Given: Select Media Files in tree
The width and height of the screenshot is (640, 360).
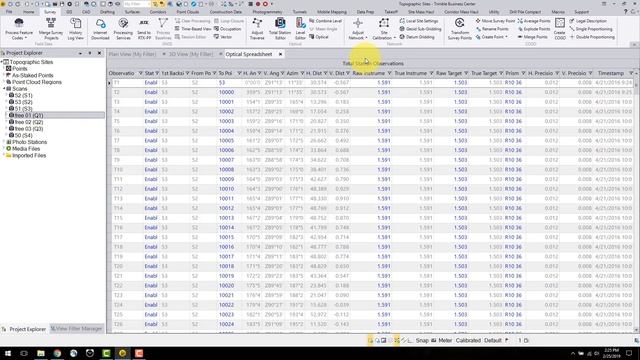Looking at the screenshot, I should pyautogui.click(x=26, y=149).
